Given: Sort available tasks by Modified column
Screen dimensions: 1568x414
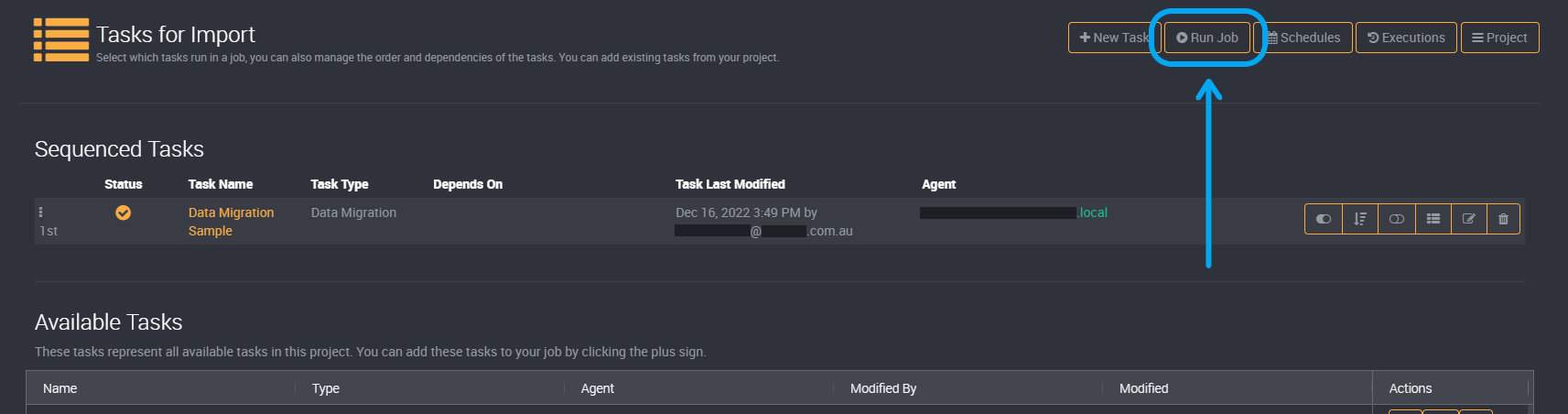Looking at the screenshot, I should (1143, 388).
